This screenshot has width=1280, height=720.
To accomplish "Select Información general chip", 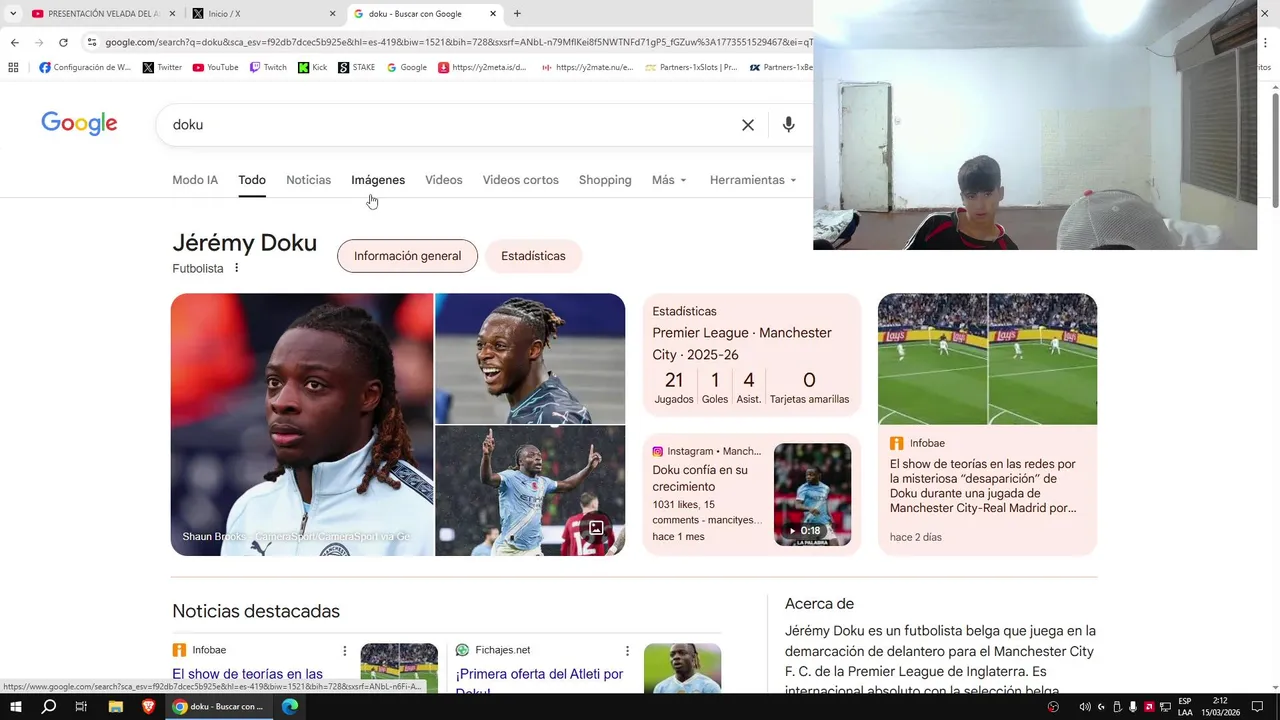I will [407, 256].
